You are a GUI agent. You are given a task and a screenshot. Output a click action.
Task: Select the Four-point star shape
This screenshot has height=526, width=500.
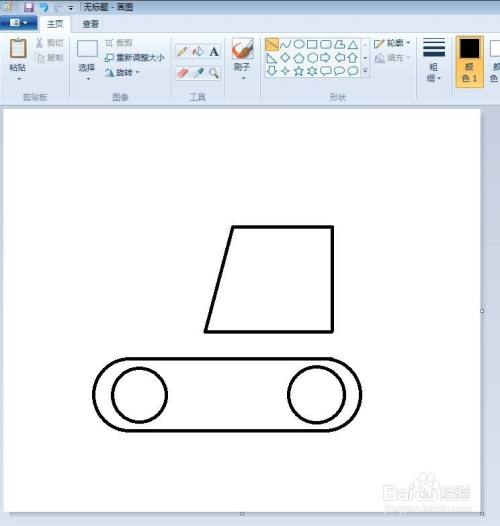(x=286, y=71)
